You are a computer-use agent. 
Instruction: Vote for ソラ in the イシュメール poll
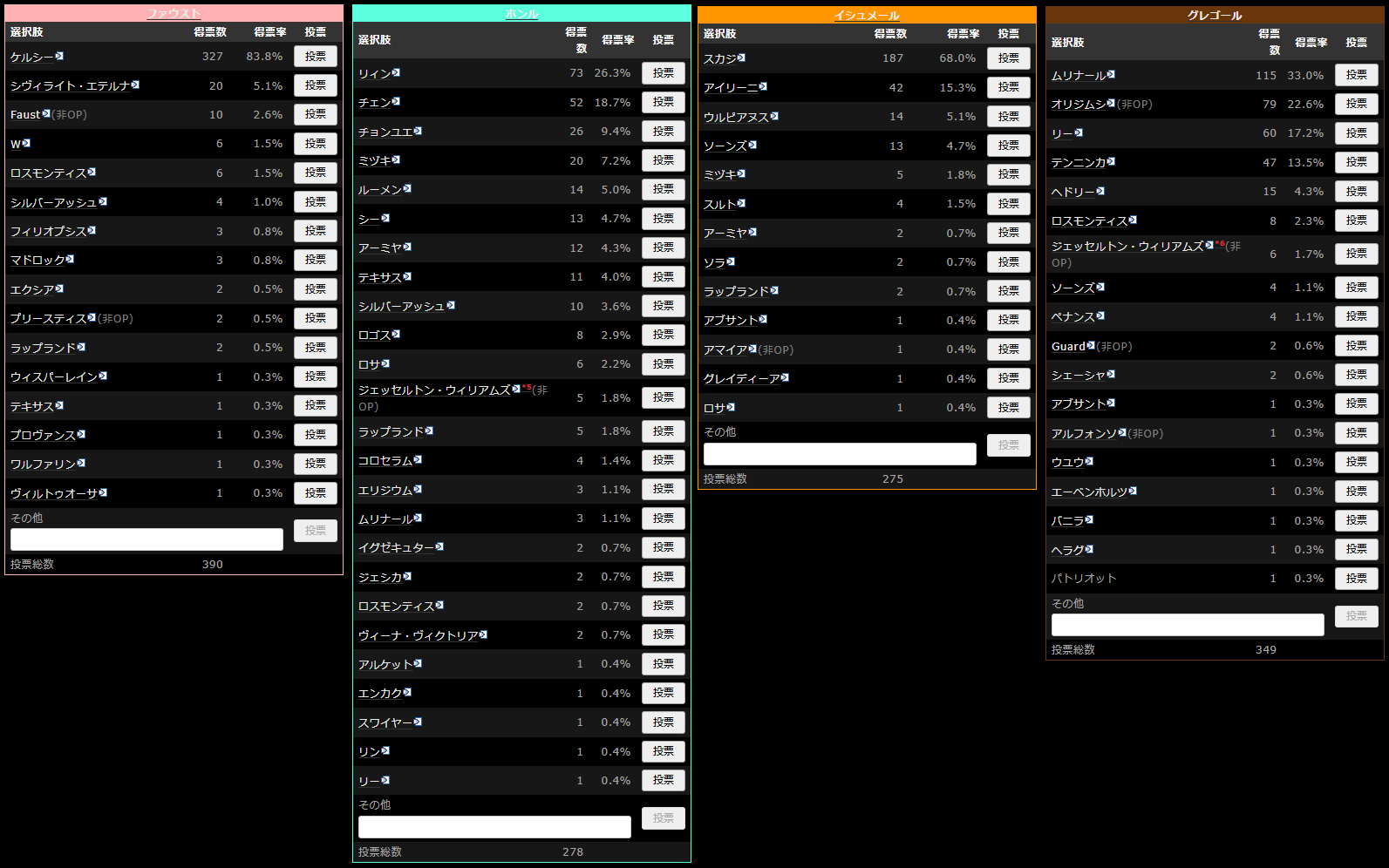(1009, 261)
